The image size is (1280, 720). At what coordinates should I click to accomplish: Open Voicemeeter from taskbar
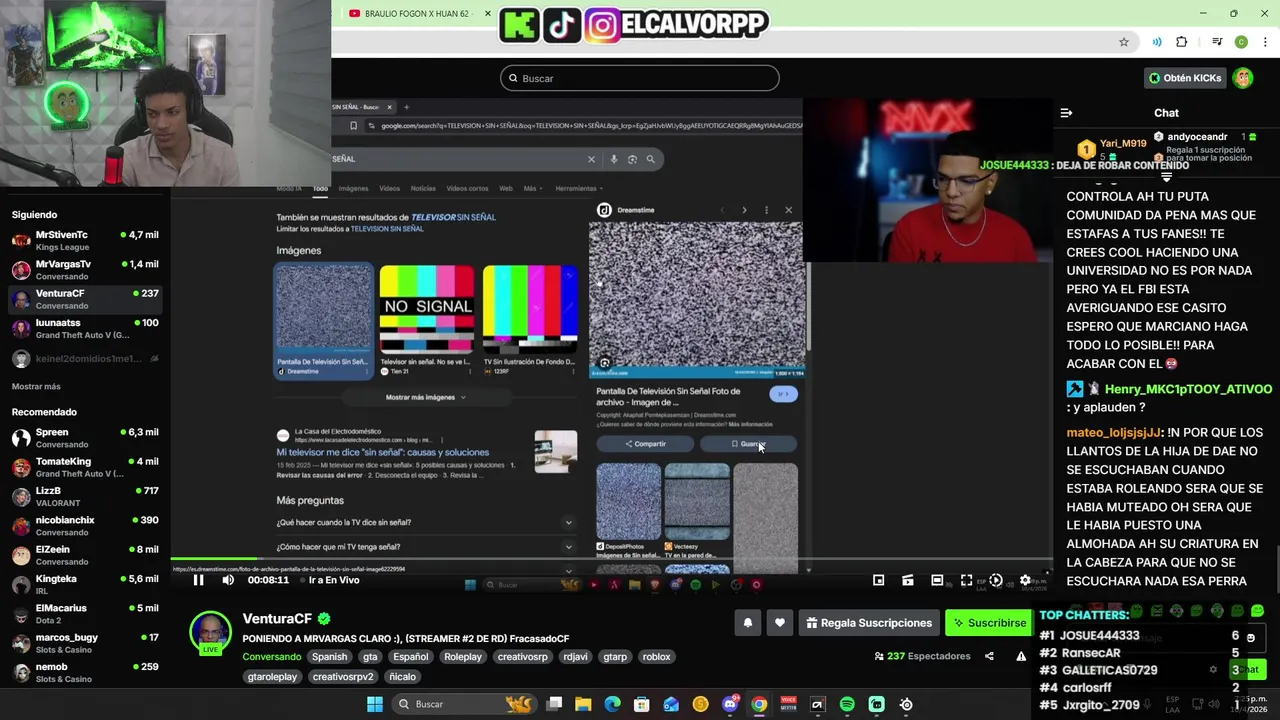[x=788, y=704]
